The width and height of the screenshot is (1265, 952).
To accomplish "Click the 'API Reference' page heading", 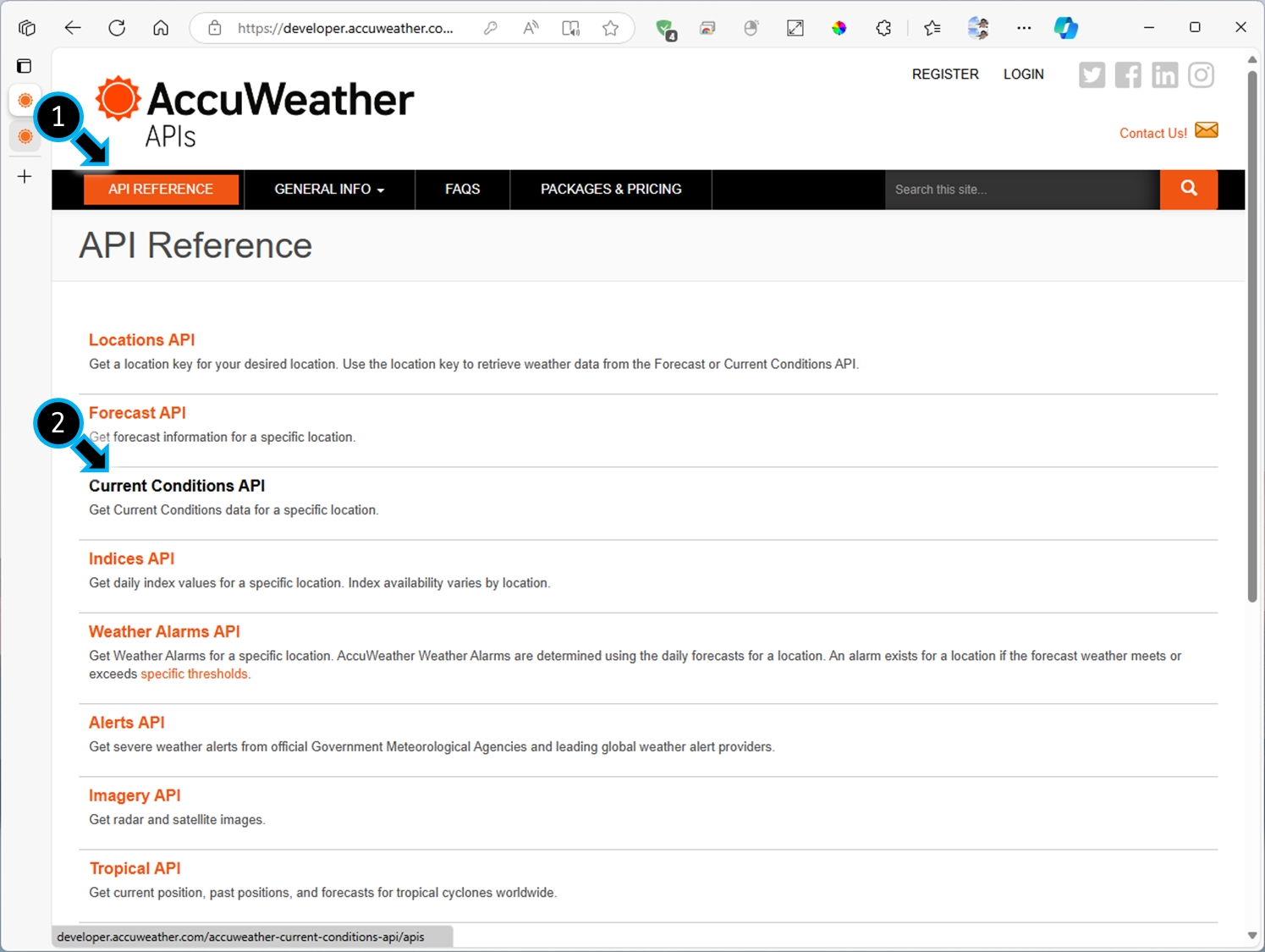I will 195,245.
